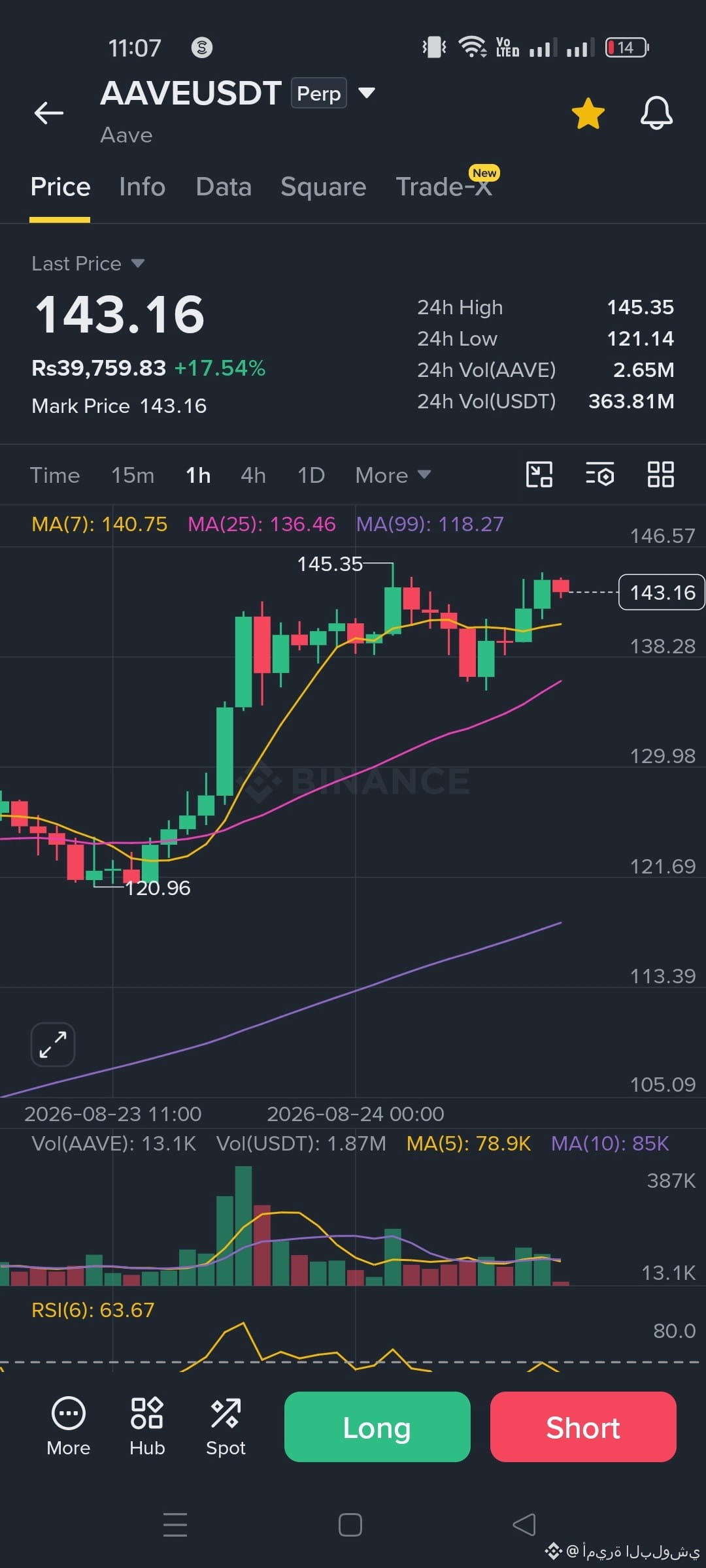706x1568 pixels.
Task: Tap the Vol(USDT): 1.87M label
Action: (x=301, y=1143)
